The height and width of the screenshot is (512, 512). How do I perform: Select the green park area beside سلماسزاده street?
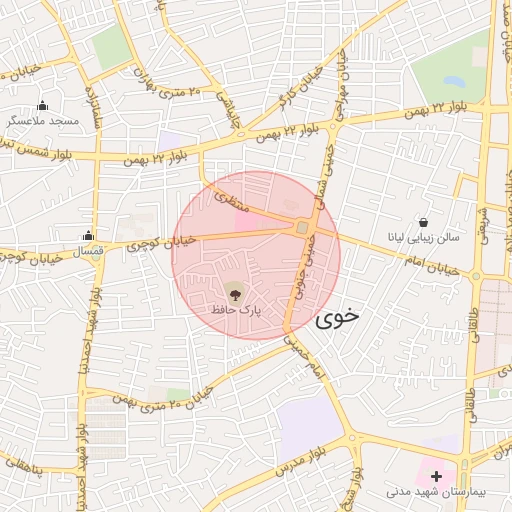tap(112, 47)
